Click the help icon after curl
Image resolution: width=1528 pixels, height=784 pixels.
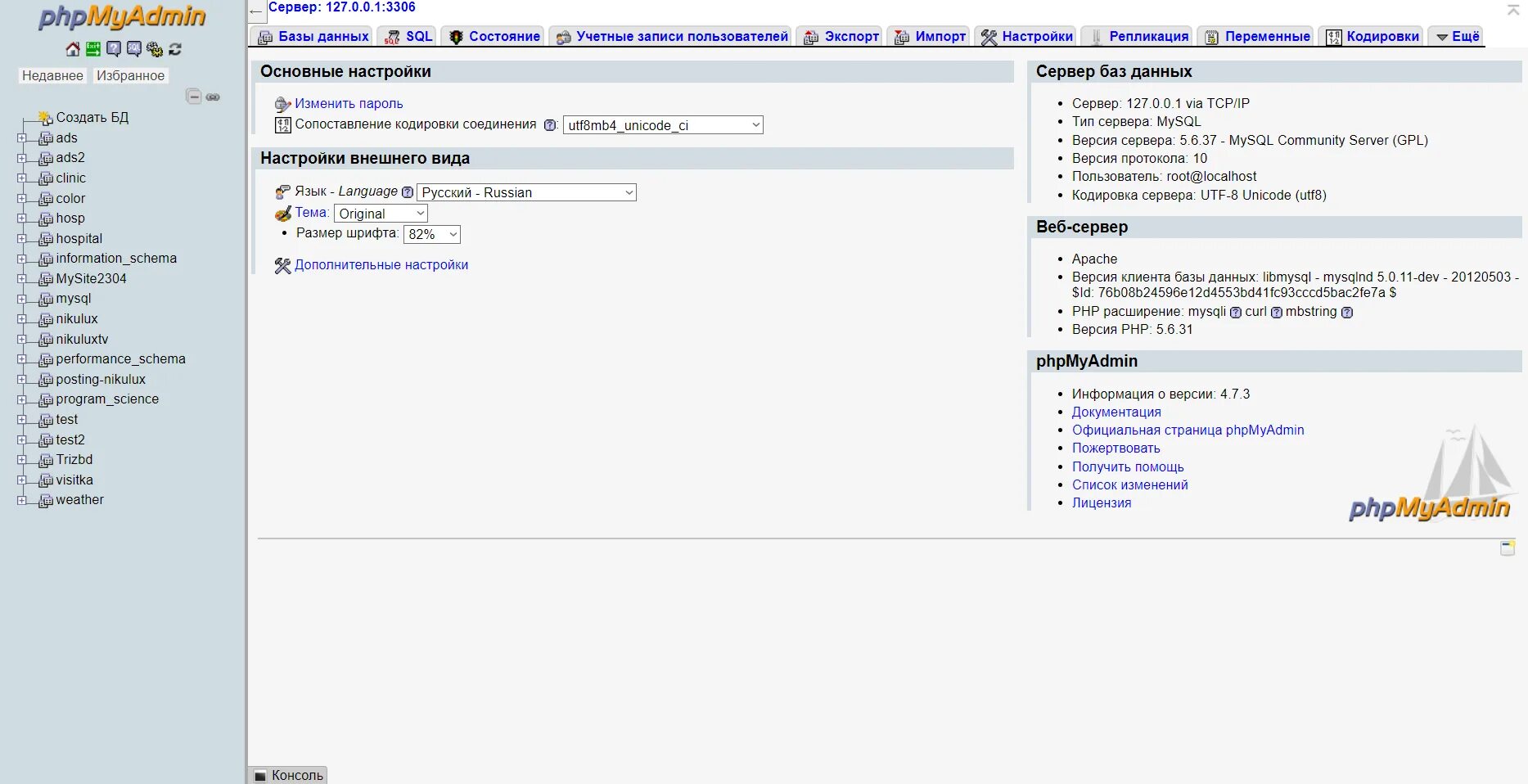pos(1277,313)
